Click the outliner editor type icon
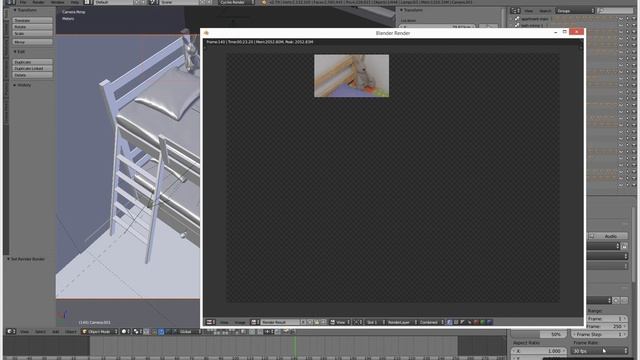This screenshot has height=360, width=640. click(516, 11)
